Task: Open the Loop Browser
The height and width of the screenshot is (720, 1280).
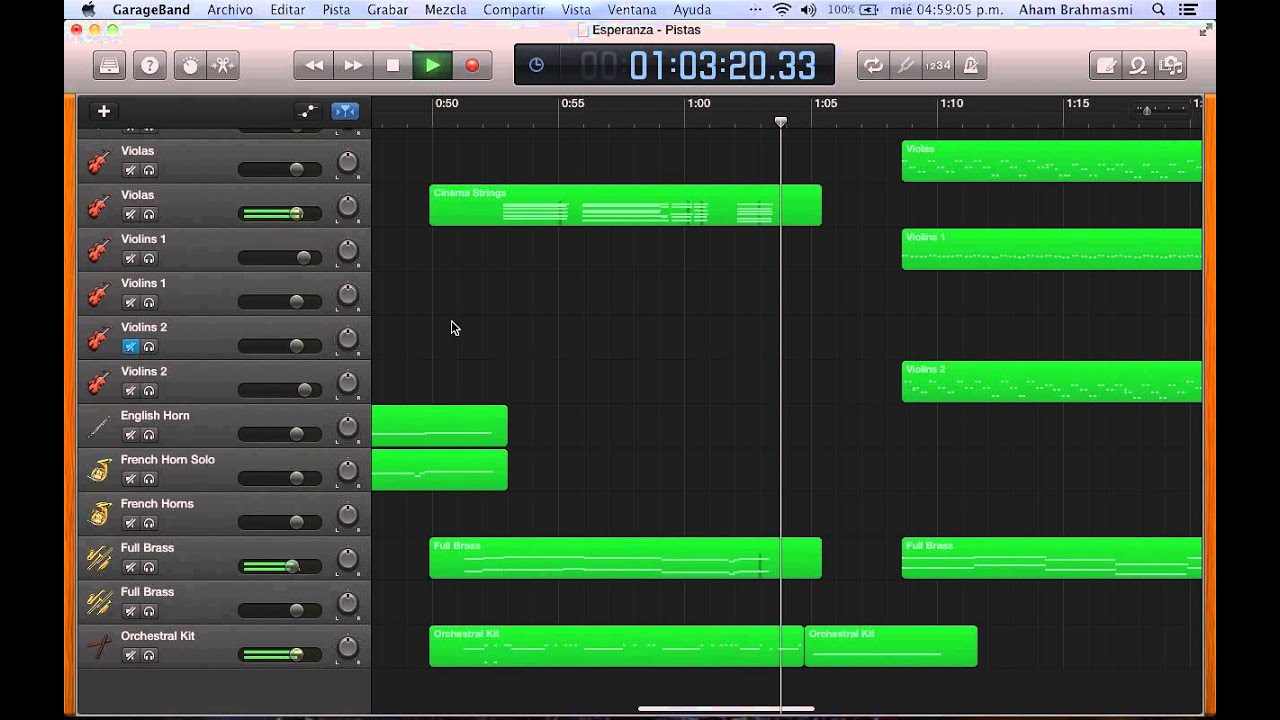Action: click(x=1138, y=65)
